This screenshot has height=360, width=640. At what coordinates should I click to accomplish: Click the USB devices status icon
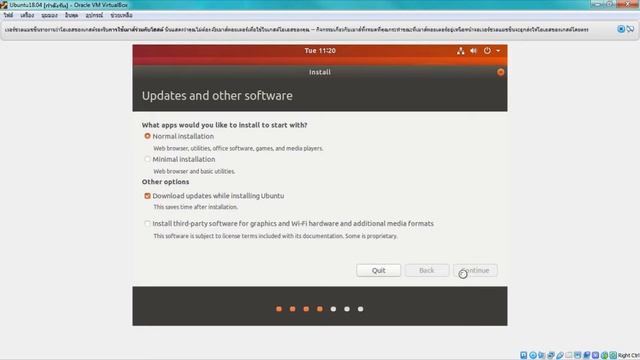click(560, 356)
